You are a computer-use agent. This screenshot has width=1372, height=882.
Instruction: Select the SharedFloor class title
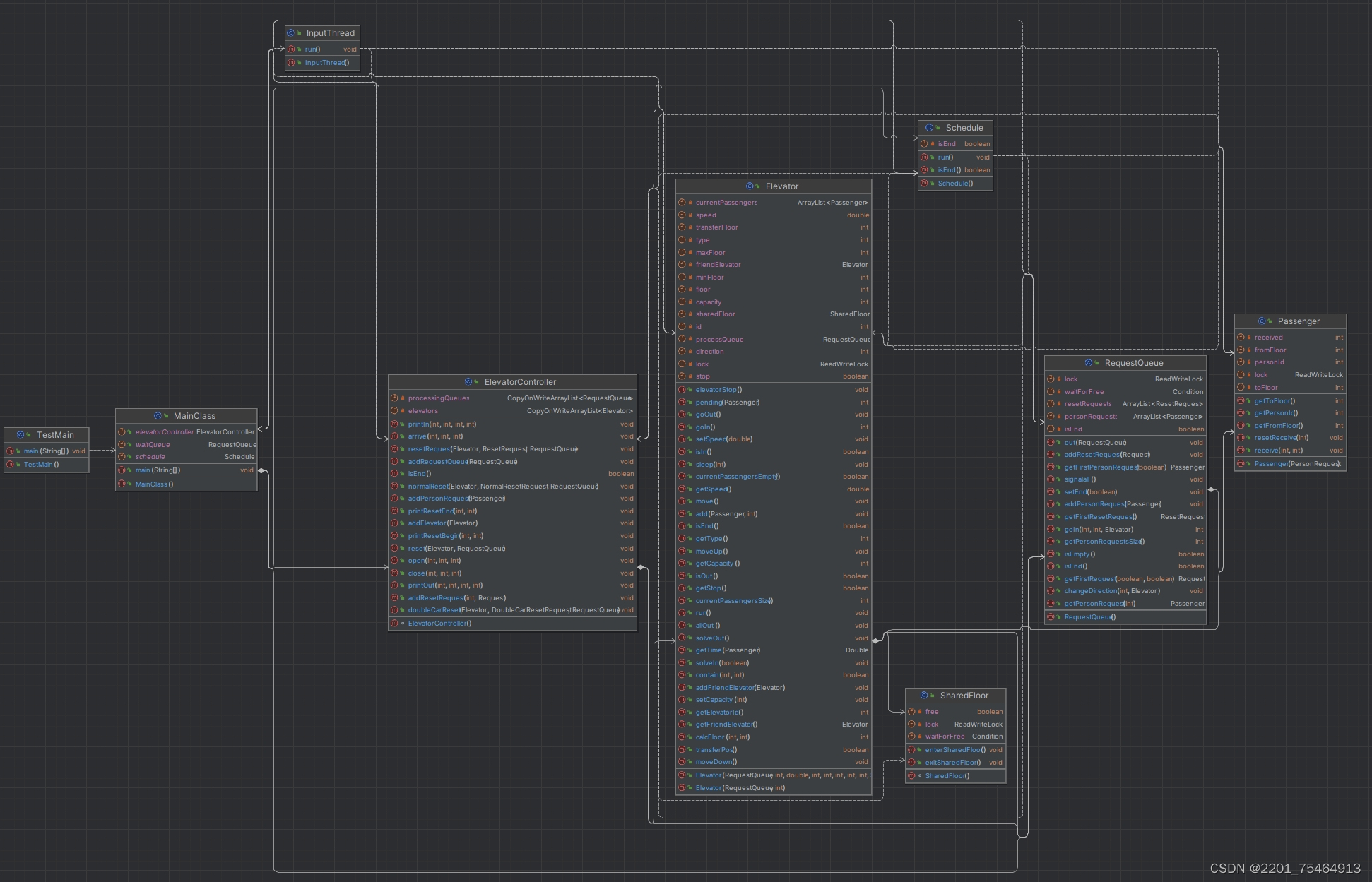click(964, 696)
